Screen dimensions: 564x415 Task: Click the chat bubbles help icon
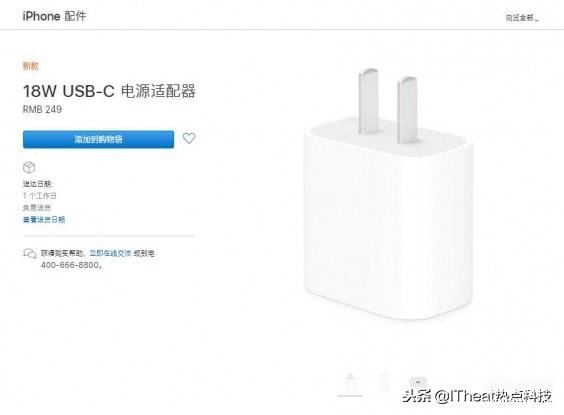click(x=30, y=254)
